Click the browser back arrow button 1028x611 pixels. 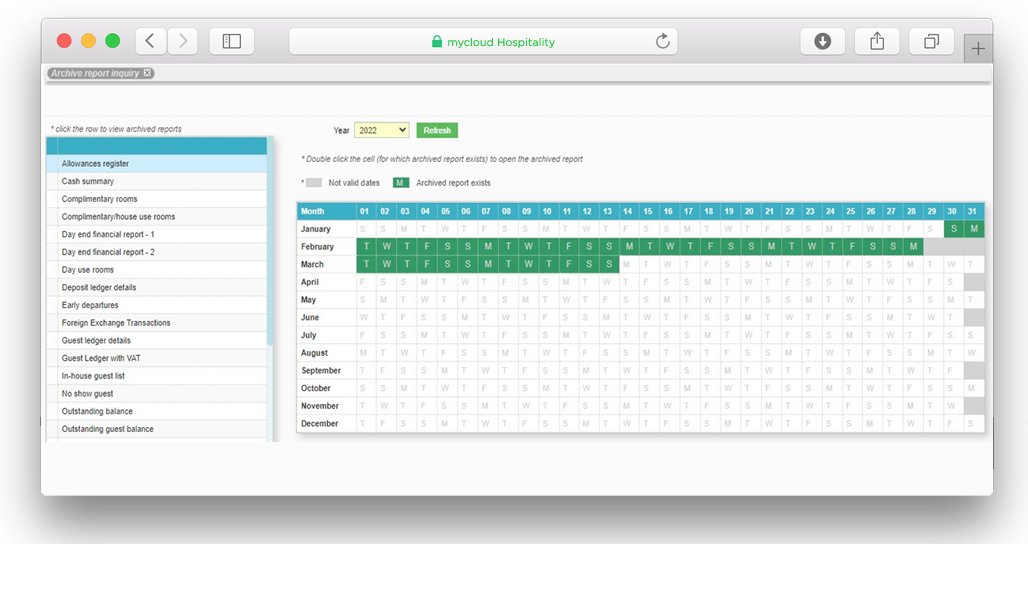pos(150,41)
